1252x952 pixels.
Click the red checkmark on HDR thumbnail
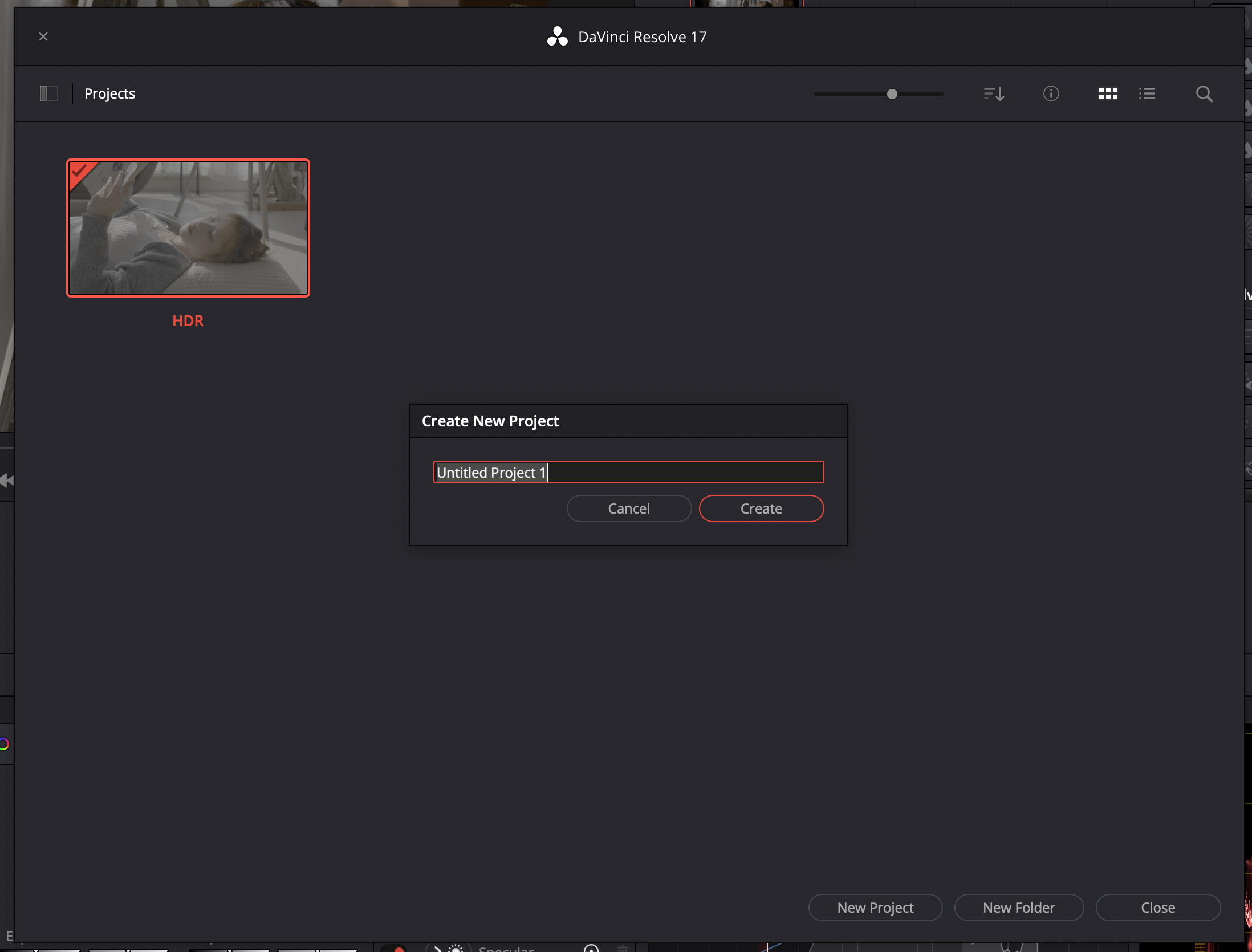pyautogui.click(x=79, y=170)
